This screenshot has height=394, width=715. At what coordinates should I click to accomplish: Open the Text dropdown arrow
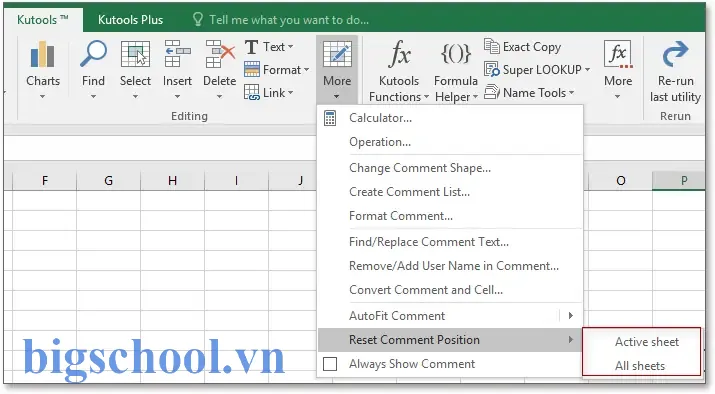(x=290, y=47)
